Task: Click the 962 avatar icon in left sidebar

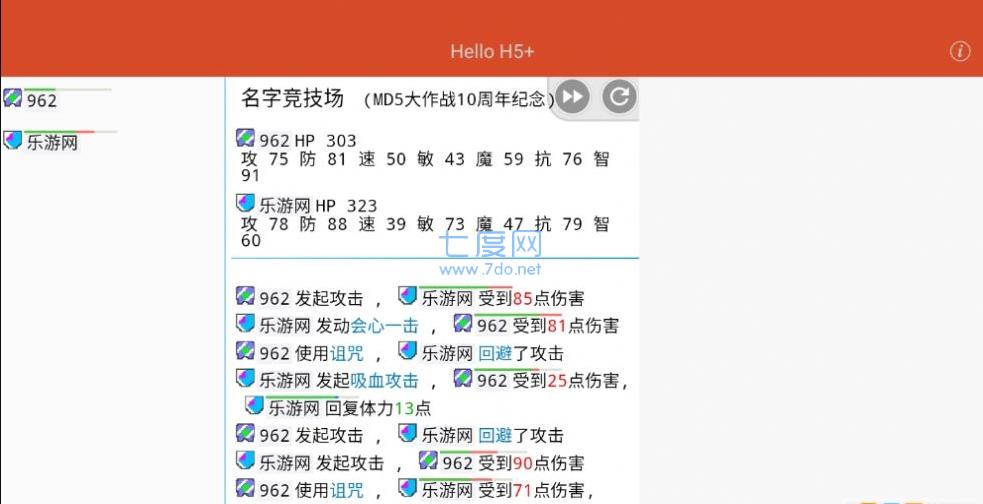Action: click(x=13, y=98)
